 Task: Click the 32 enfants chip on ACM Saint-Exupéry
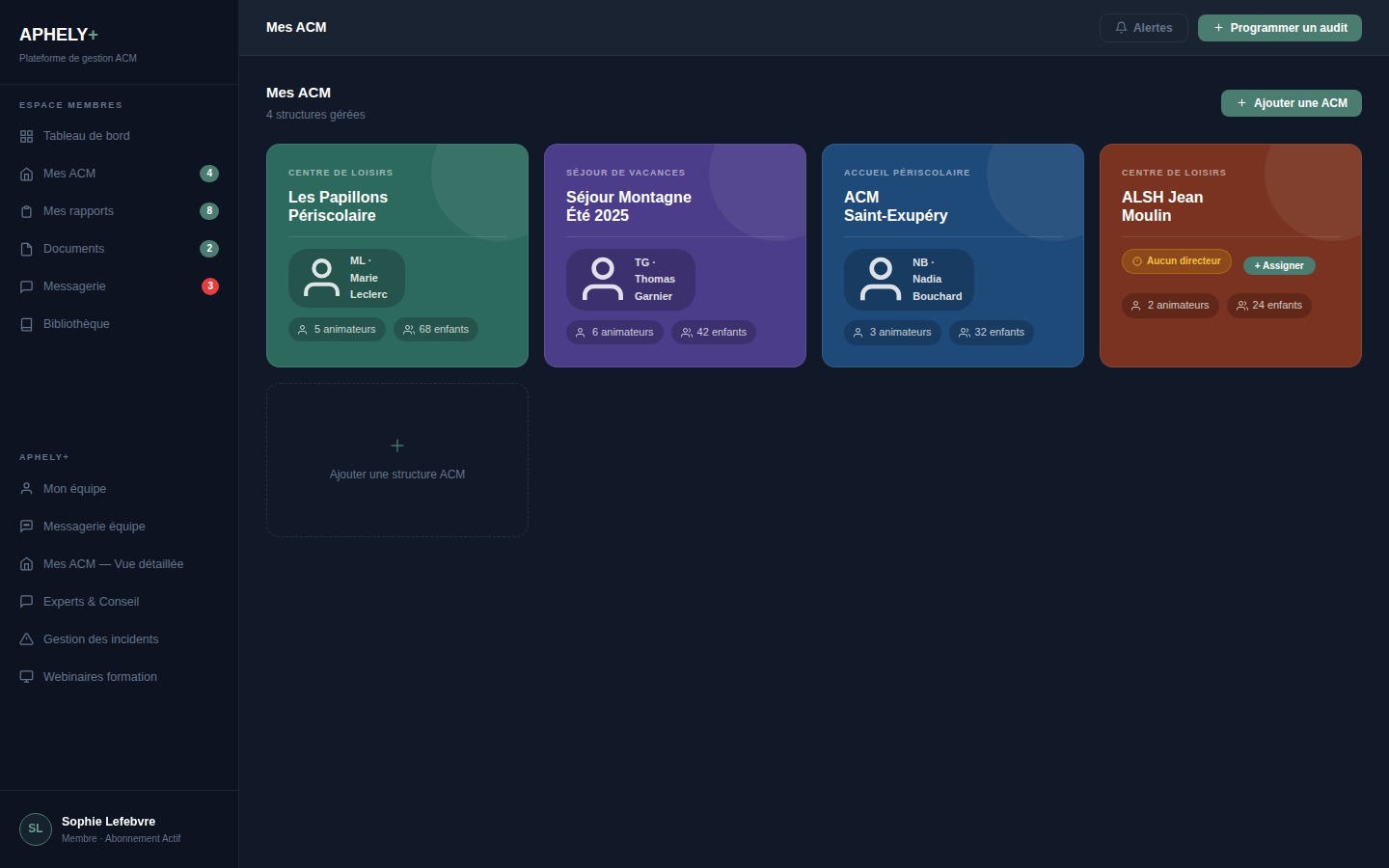[x=991, y=333]
